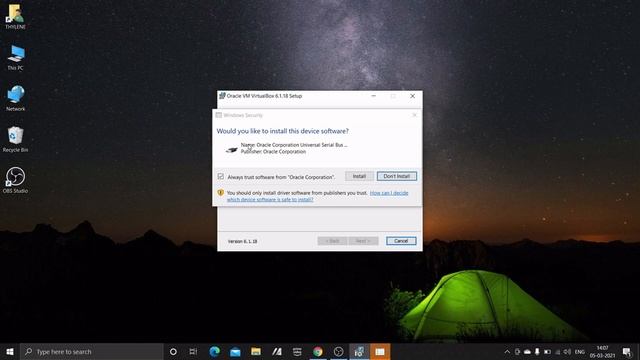
Task: Open Task View from the taskbar
Action: point(193,351)
